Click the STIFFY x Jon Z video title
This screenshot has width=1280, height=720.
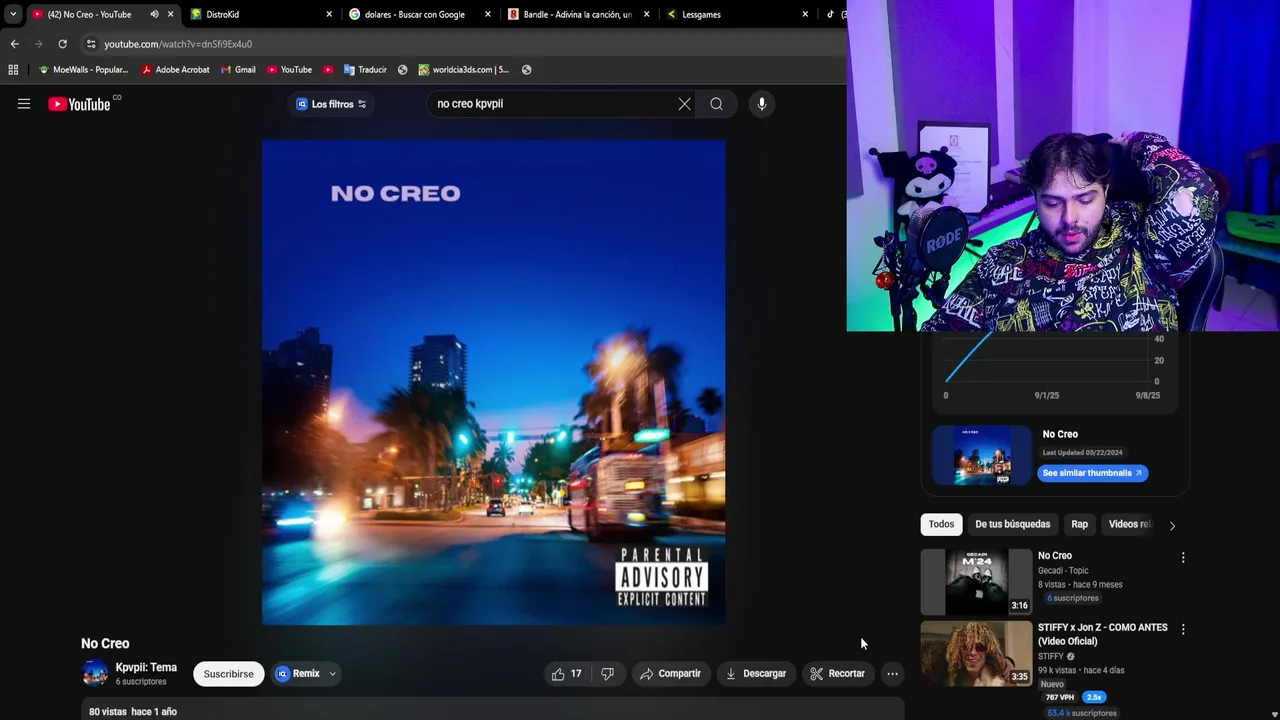click(x=1102, y=634)
